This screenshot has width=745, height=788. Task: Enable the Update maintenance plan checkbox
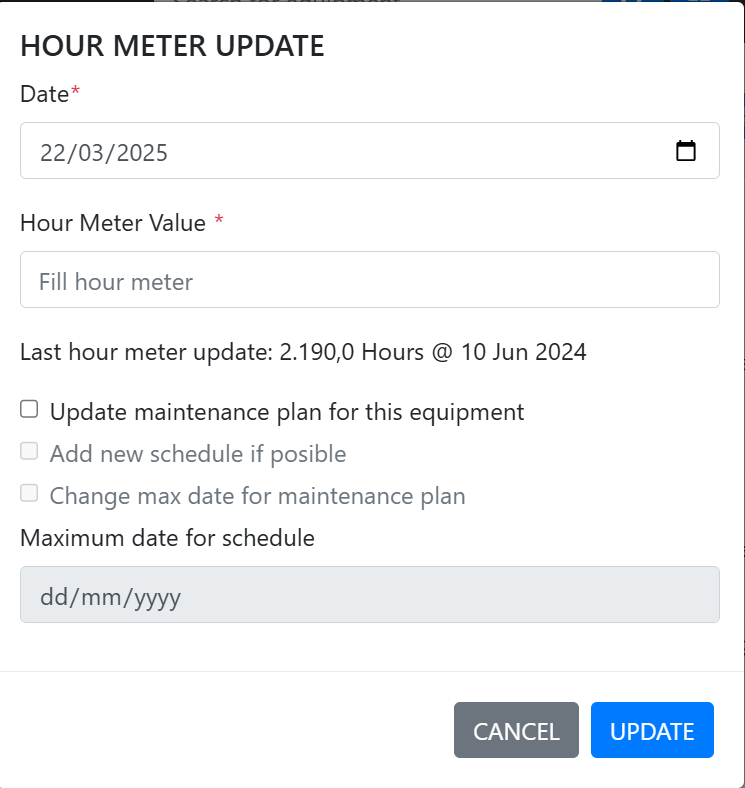pyautogui.click(x=30, y=409)
